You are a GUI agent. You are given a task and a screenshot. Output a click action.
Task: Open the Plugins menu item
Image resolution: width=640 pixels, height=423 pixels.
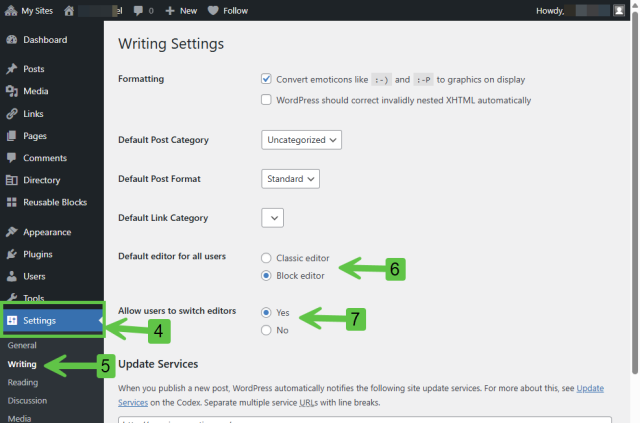pyautogui.click(x=52, y=254)
